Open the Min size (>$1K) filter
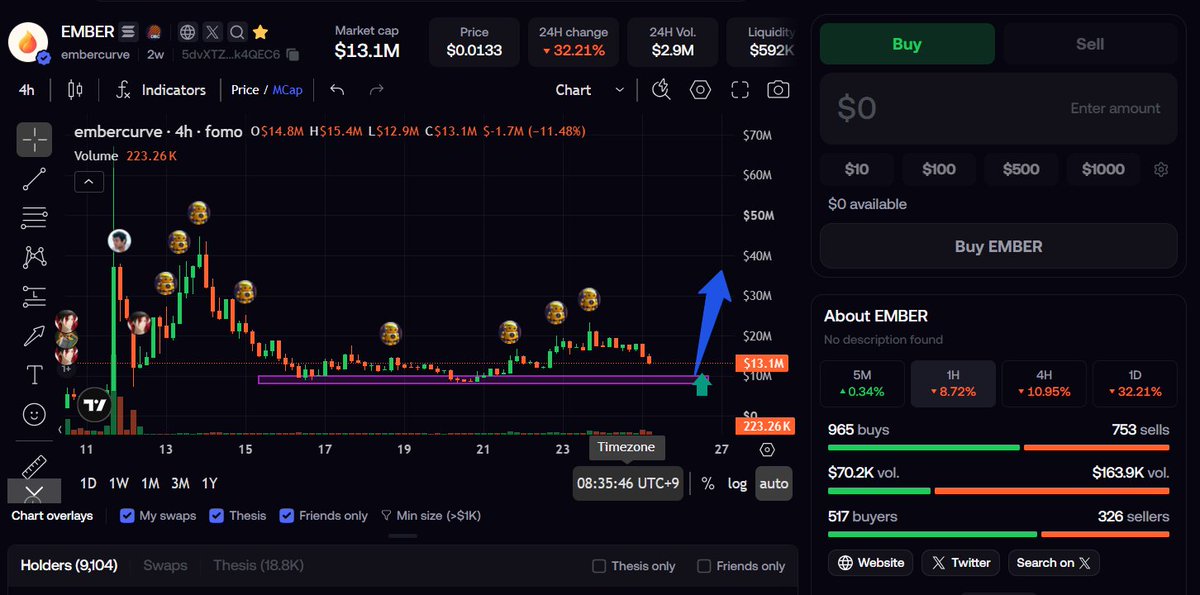The height and width of the screenshot is (595, 1200). pos(431,516)
